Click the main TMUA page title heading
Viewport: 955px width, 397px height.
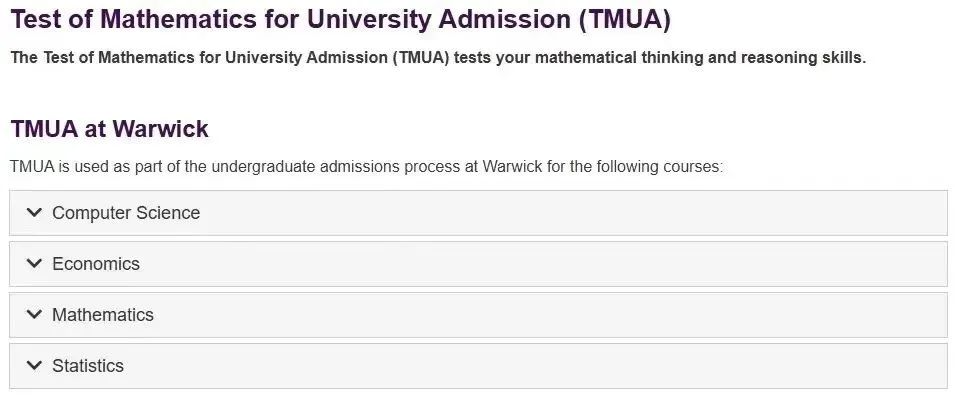click(340, 19)
